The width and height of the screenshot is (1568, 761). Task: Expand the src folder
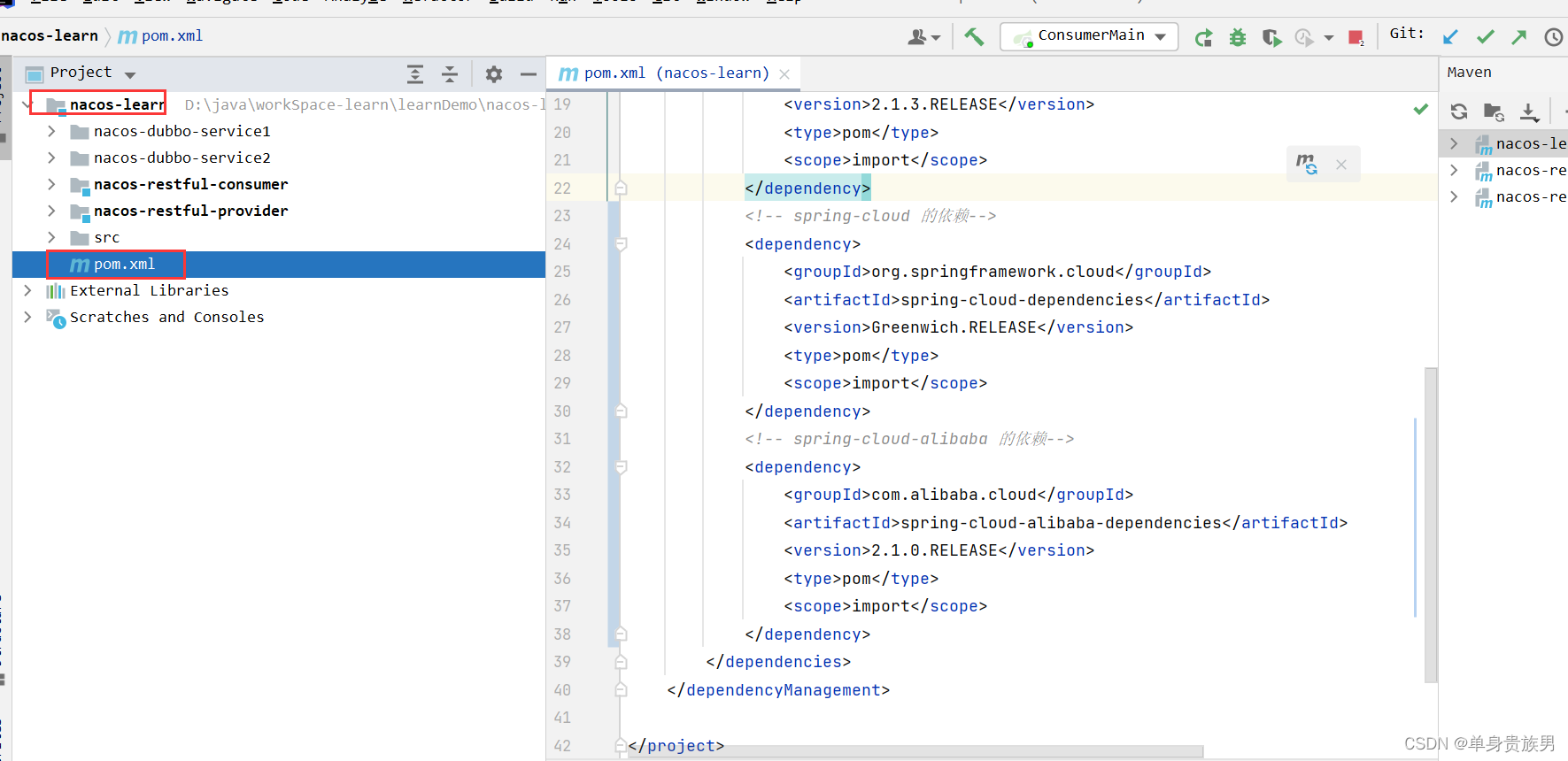coord(51,237)
